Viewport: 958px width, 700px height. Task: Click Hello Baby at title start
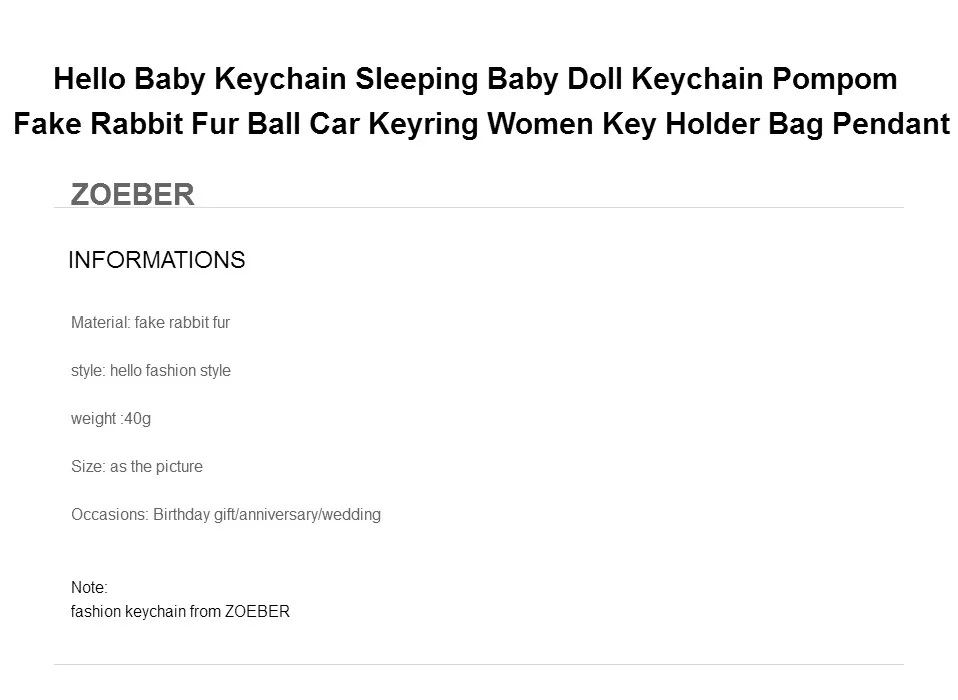(x=130, y=79)
